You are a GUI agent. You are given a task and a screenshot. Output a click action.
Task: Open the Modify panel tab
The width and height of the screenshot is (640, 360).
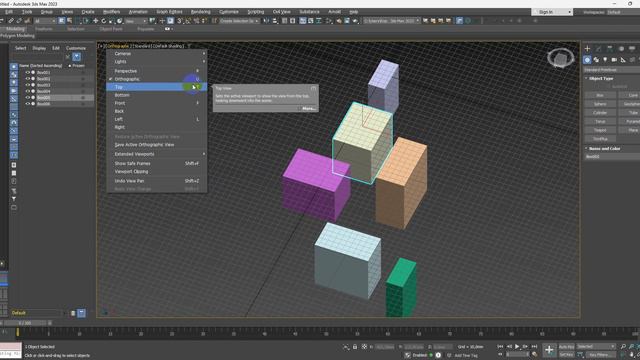pos(598,49)
